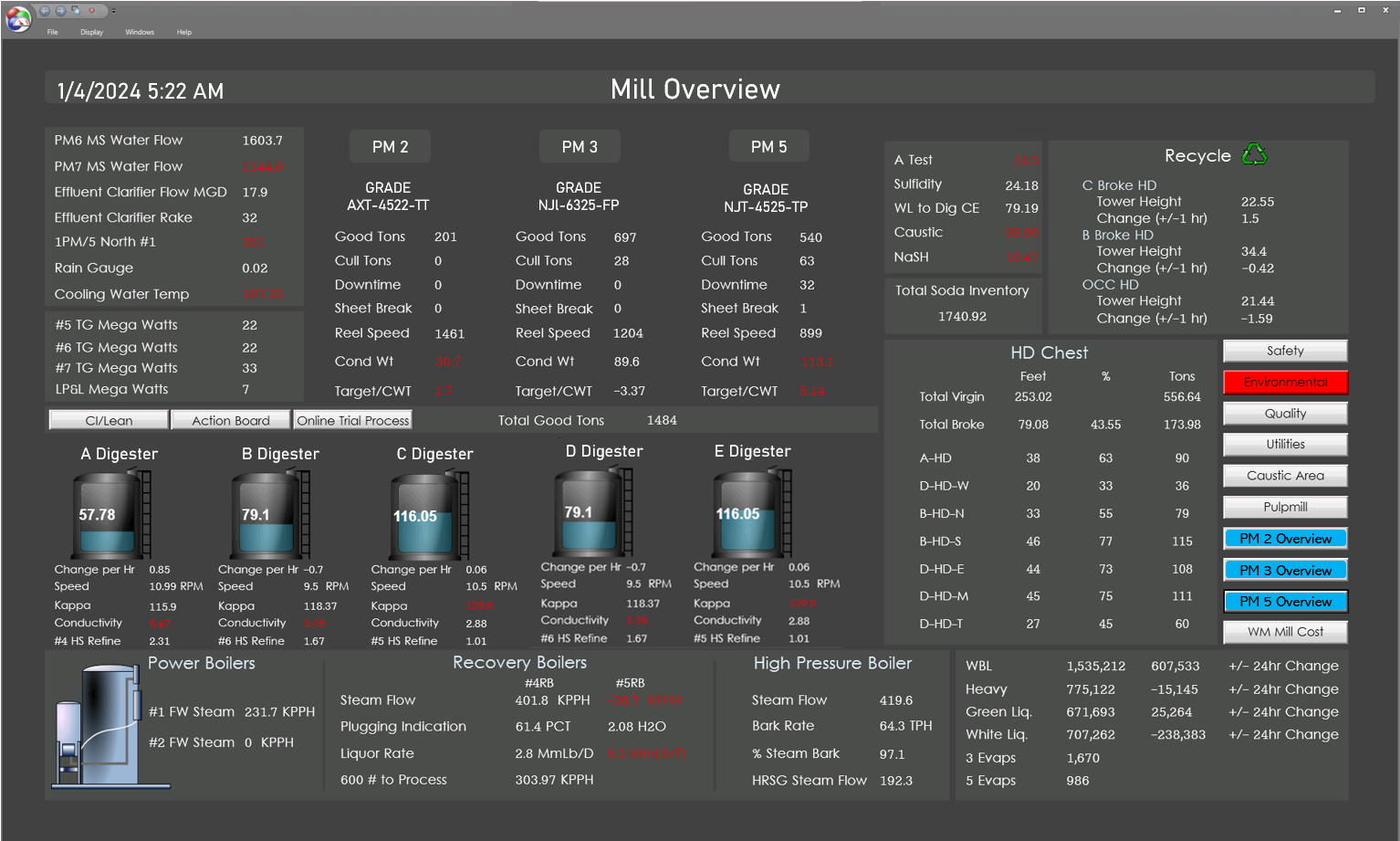The image size is (1400, 841).
Task: Open the Safety screen
Action: coord(1284,350)
